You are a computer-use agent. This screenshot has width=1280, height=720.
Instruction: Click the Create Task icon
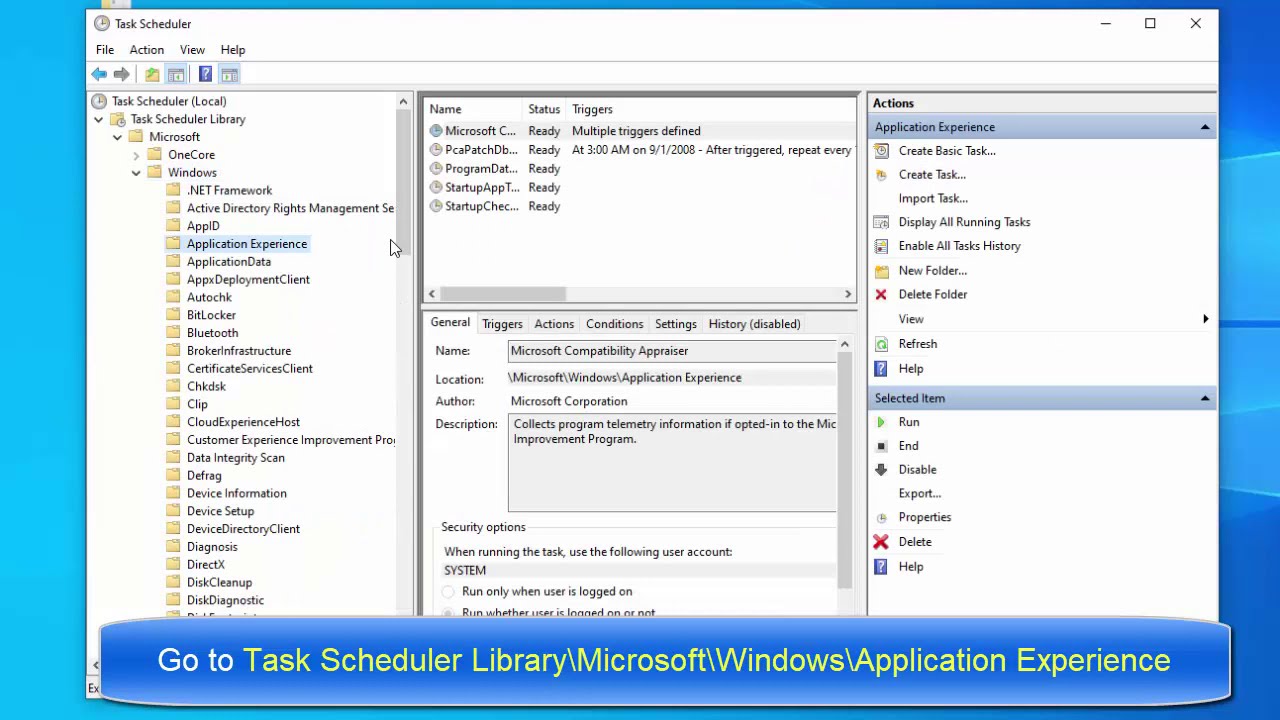pos(881,175)
